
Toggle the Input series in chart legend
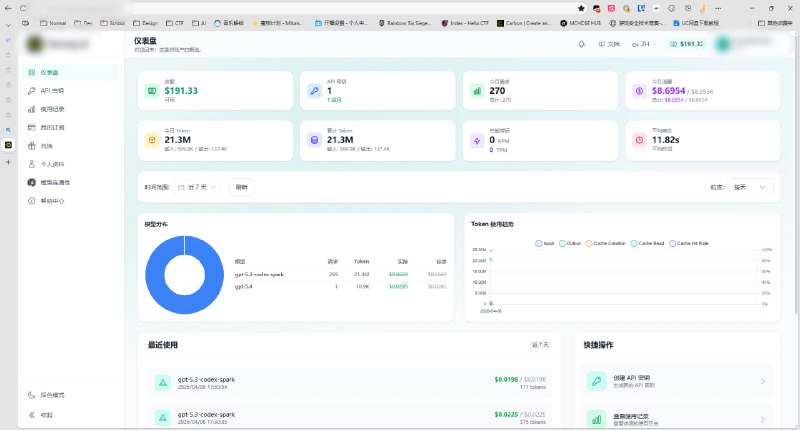tap(544, 243)
